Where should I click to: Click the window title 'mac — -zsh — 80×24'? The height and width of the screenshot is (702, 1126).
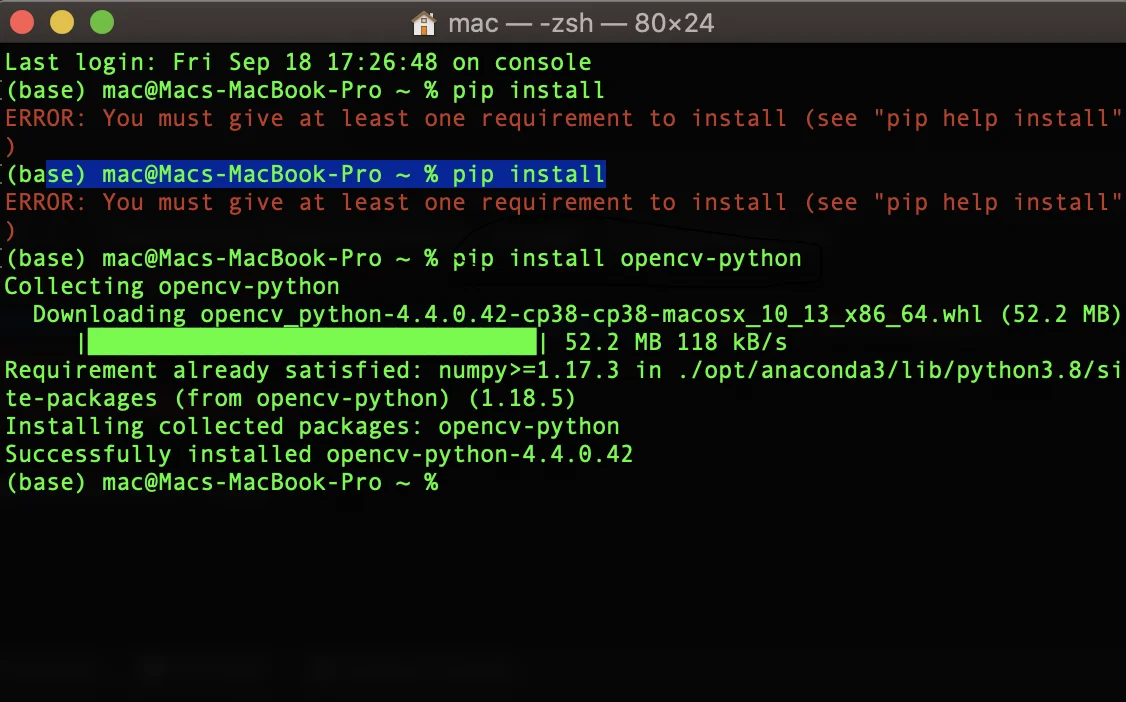point(580,22)
